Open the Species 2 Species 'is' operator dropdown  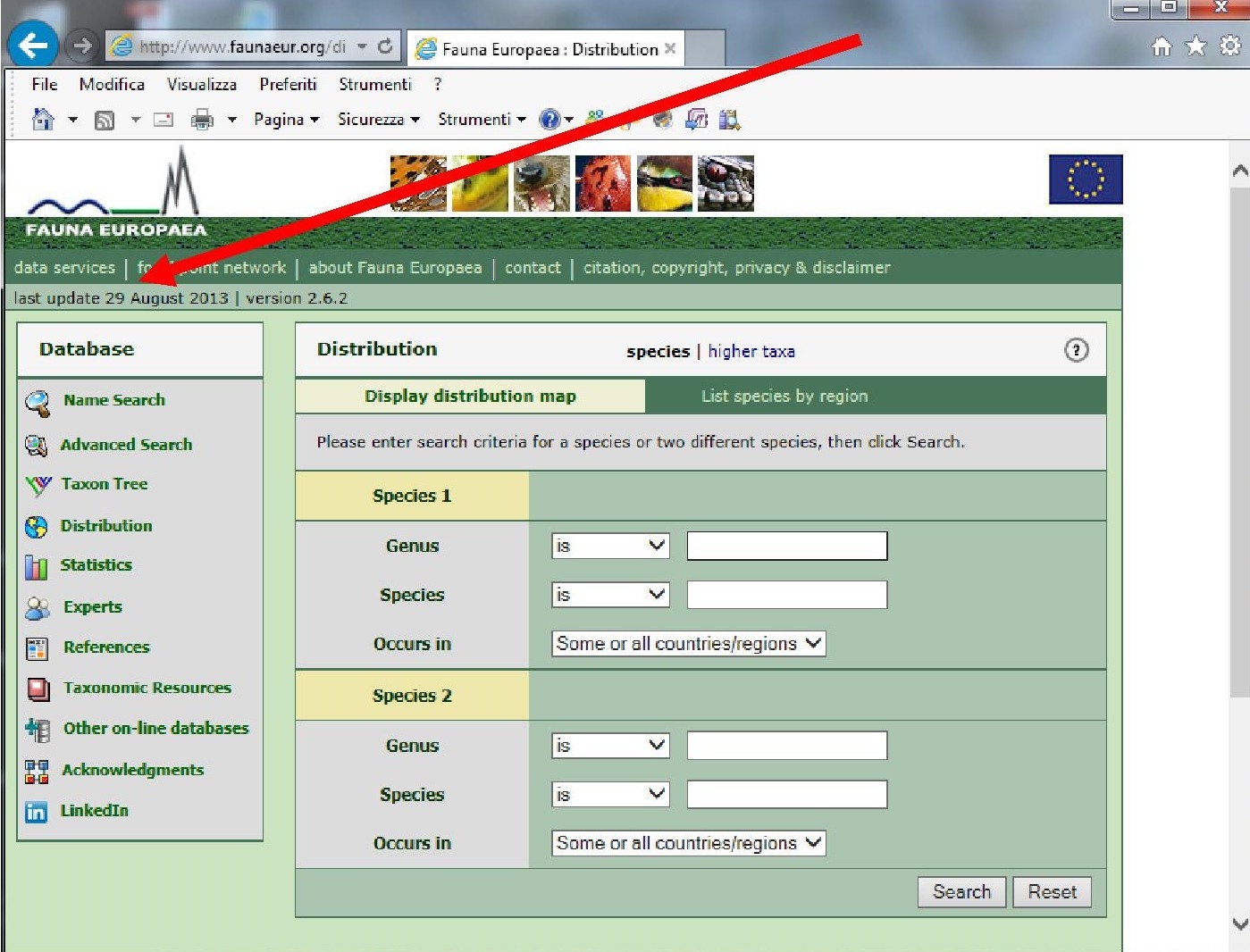click(x=610, y=795)
